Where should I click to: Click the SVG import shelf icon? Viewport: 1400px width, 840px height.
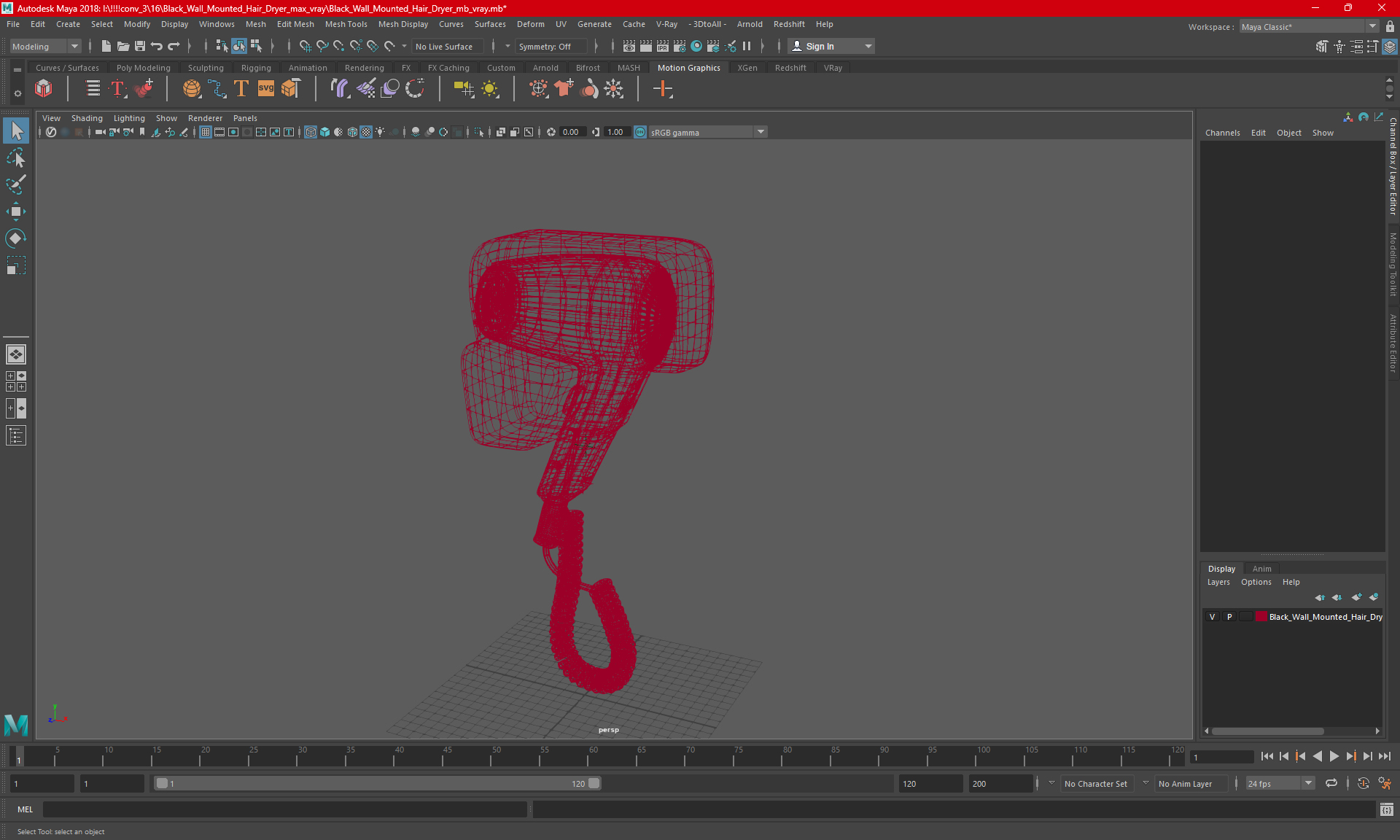pos(266,89)
